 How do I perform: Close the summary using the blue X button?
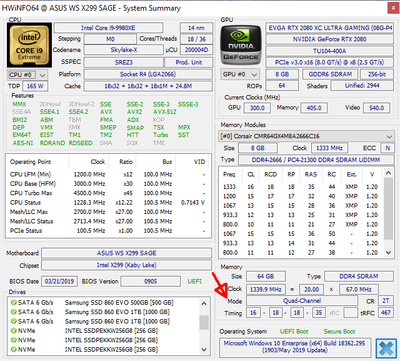[386, 349]
